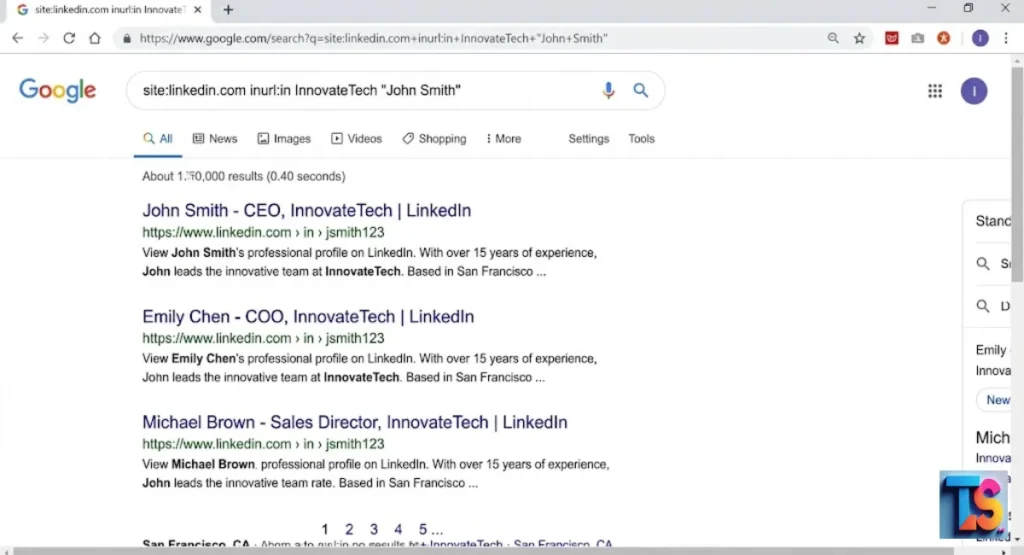The image size is (1024, 555).
Task: Close the Google search tab
Action: 198,10
